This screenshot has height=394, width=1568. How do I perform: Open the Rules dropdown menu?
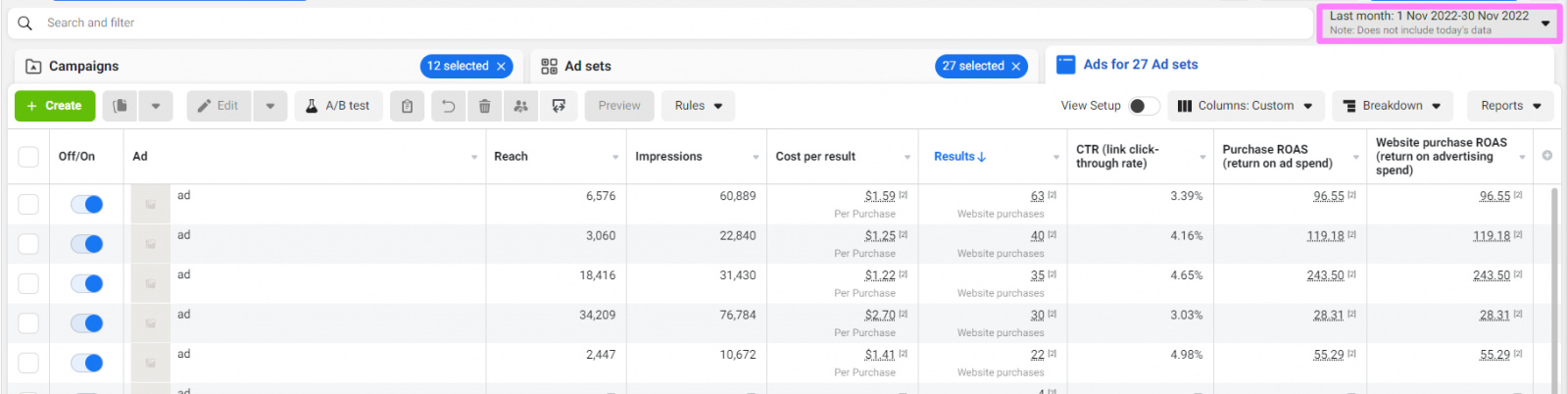click(698, 106)
